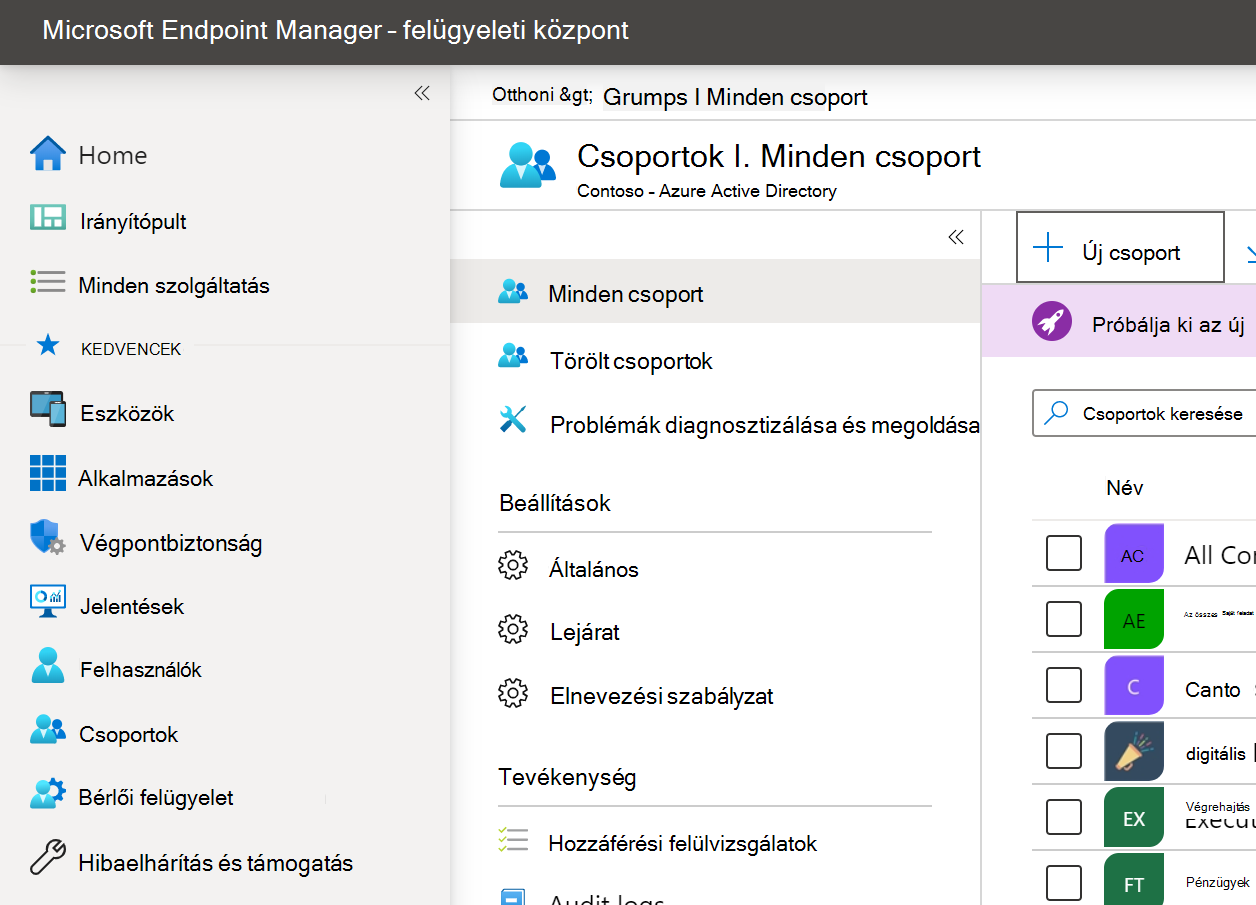Image resolution: width=1256 pixels, height=905 pixels.
Task: Click the purple rocket preview icon
Action: pos(1051,322)
